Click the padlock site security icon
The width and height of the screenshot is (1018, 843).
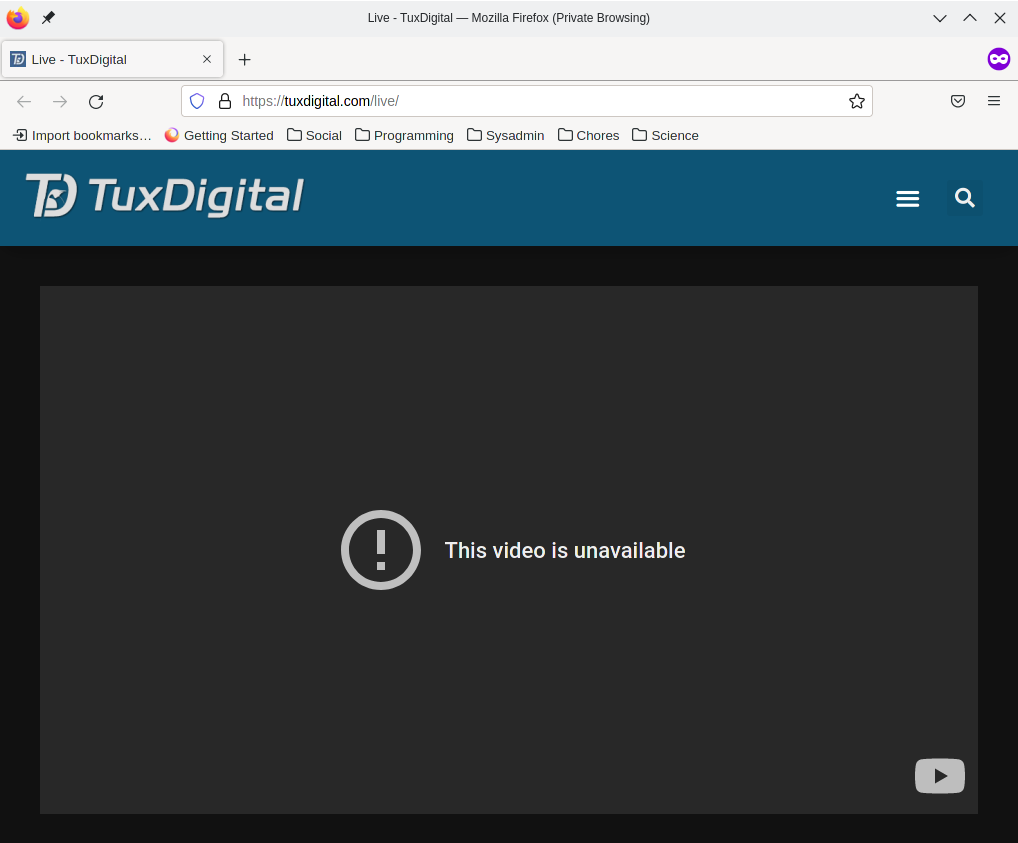(x=225, y=101)
